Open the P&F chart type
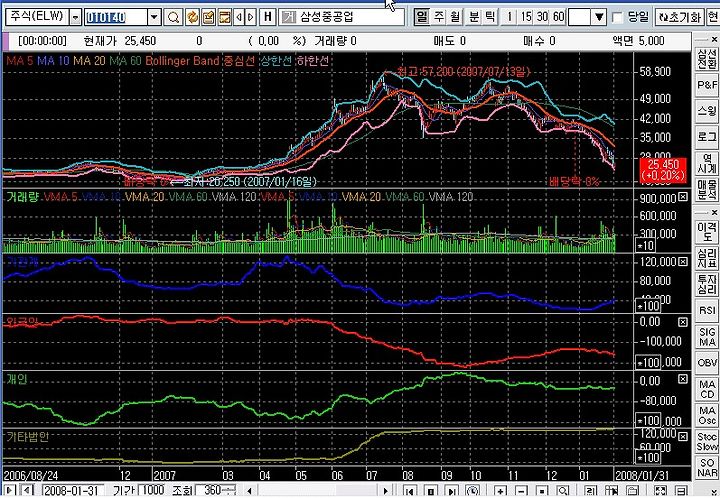The image size is (720, 498). pyautogui.click(x=707, y=85)
